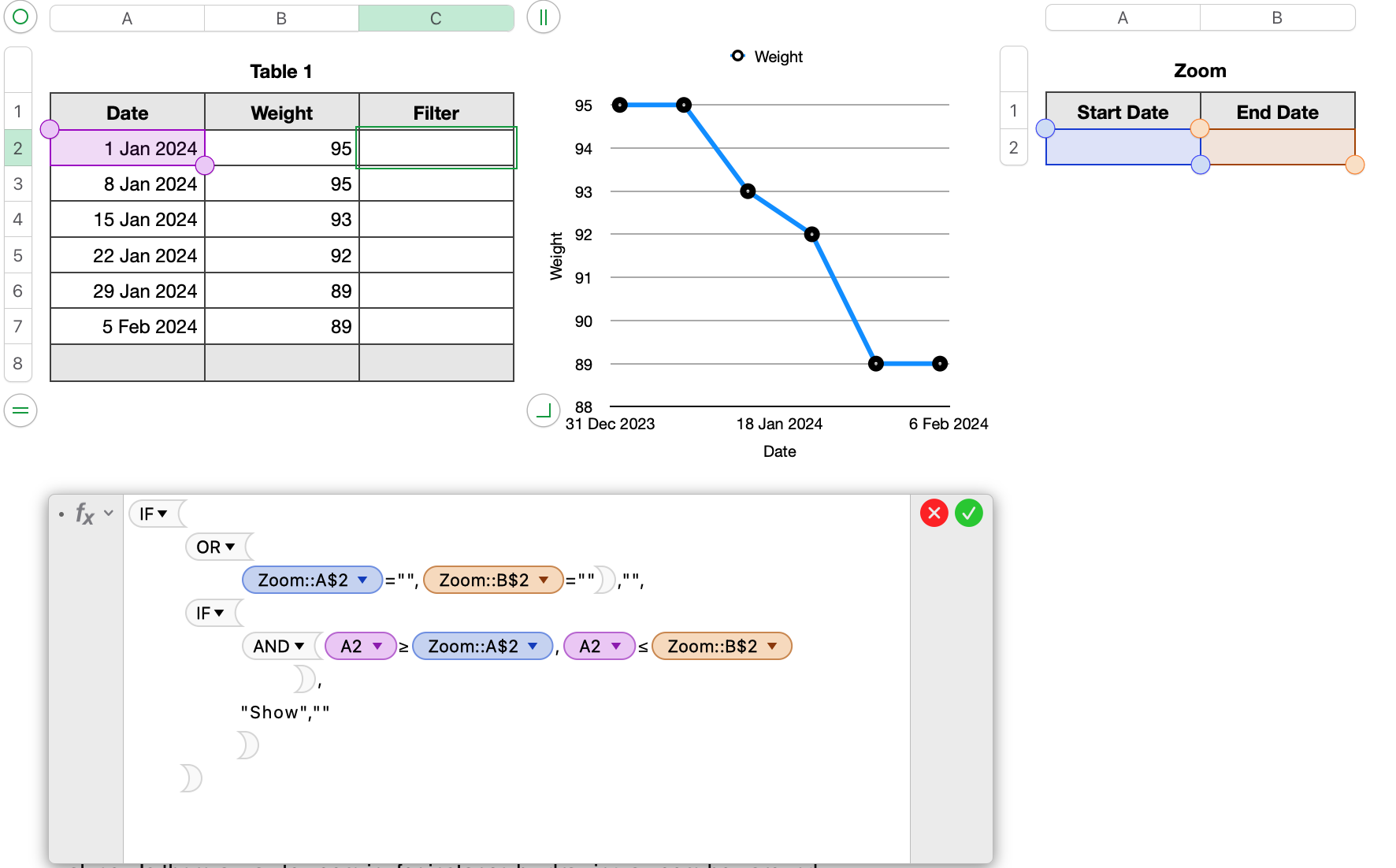Cancel the formula with the red X button
The height and width of the screenshot is (868, 1396).
[934, 514]
